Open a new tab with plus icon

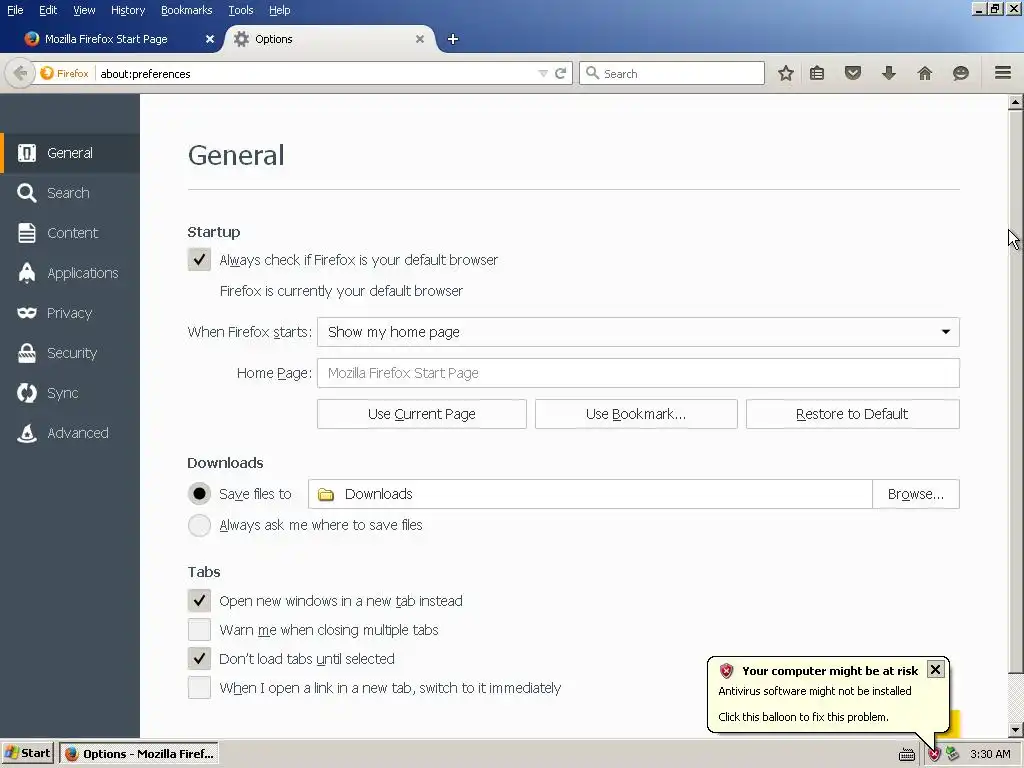coord(453,39)
